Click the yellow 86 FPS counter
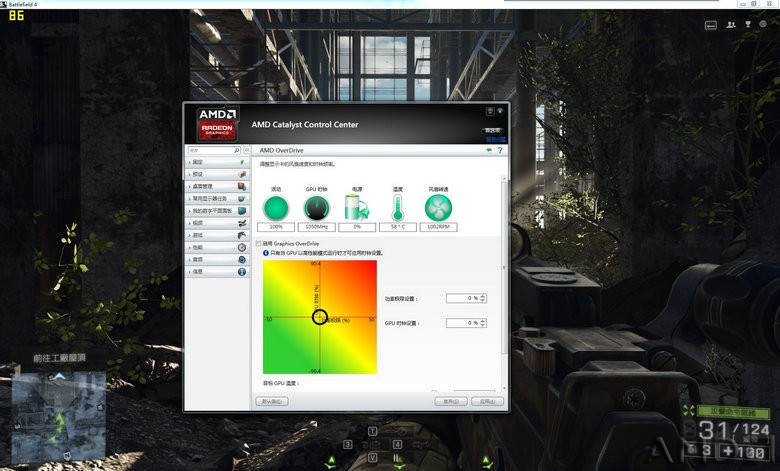The image size is (780, 471). [16, 15]
